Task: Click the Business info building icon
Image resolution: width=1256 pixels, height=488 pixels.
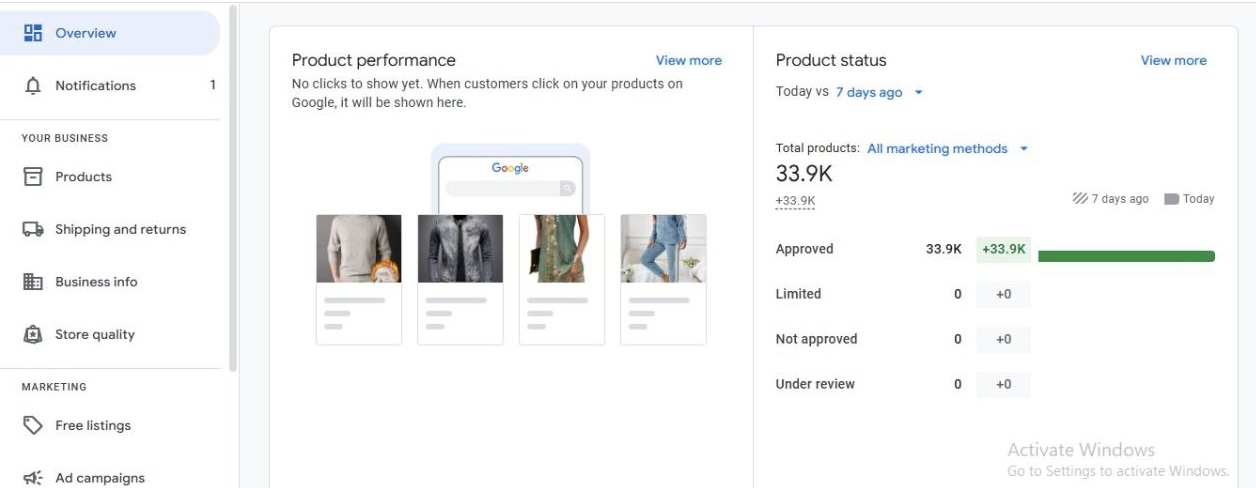Action: [x=33, y=282]
